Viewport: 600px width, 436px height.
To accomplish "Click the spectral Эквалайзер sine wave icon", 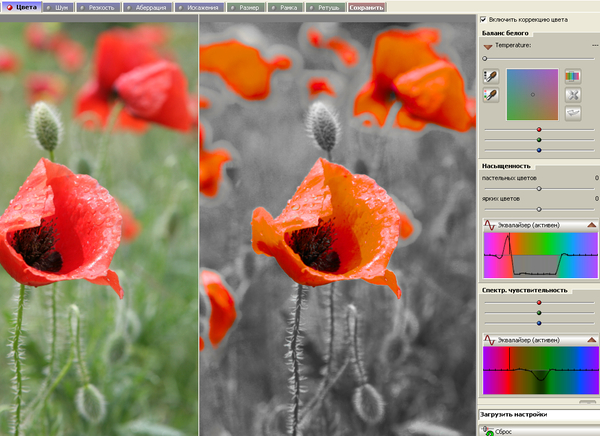I will (490, 340).
